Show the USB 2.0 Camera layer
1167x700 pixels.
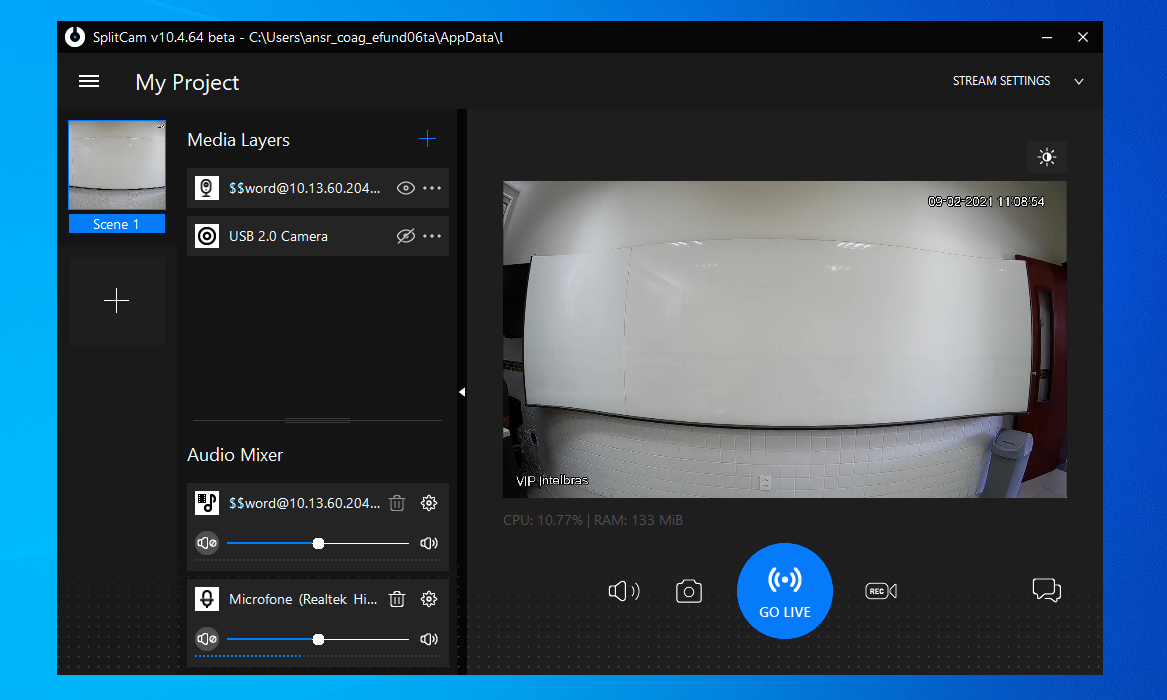coord(405,236)
